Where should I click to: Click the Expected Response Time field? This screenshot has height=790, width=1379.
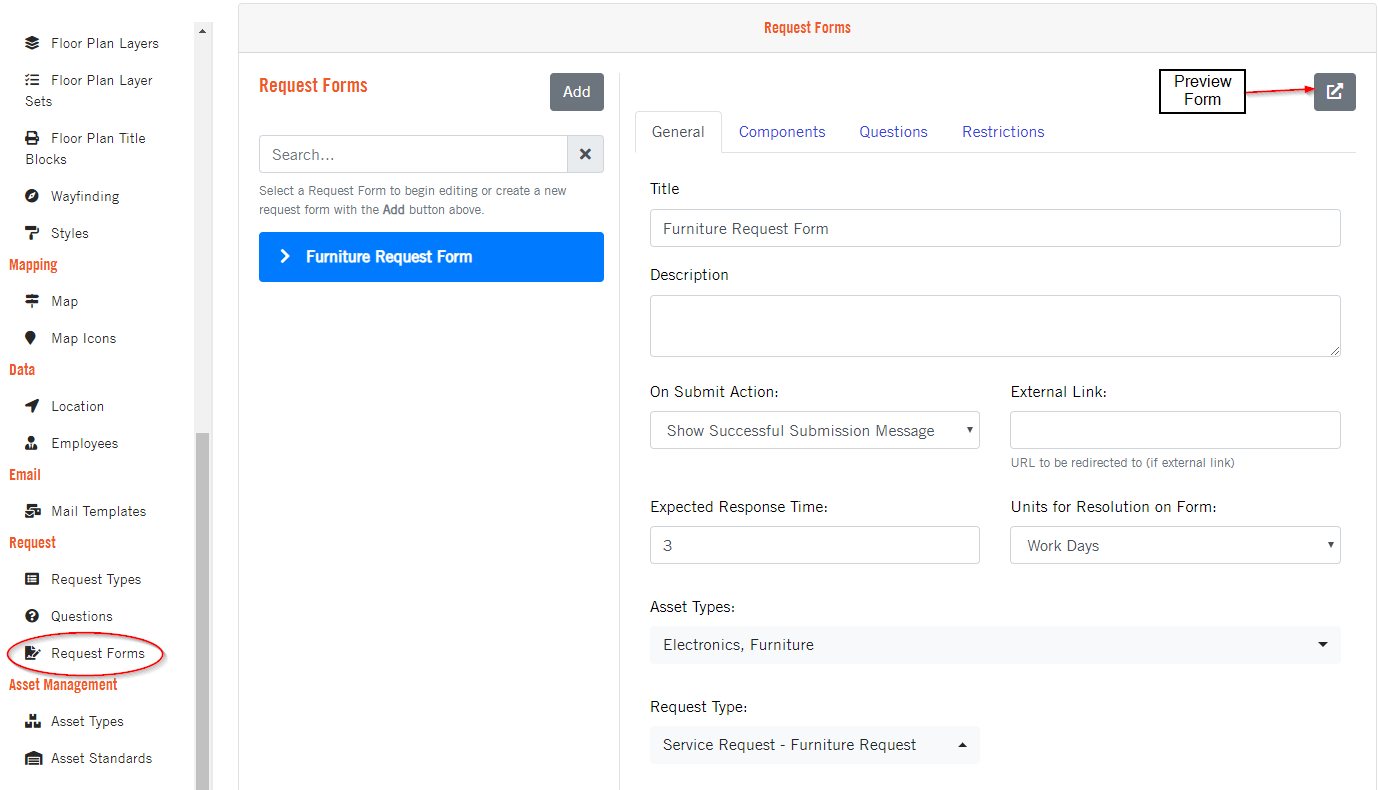tap(815, 545)
